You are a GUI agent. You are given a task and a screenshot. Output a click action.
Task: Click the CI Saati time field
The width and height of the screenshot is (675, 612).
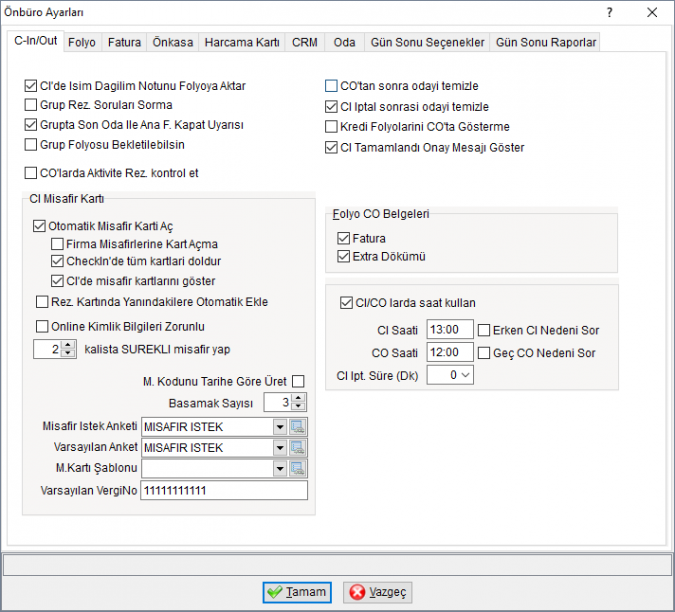click(450, 330)
